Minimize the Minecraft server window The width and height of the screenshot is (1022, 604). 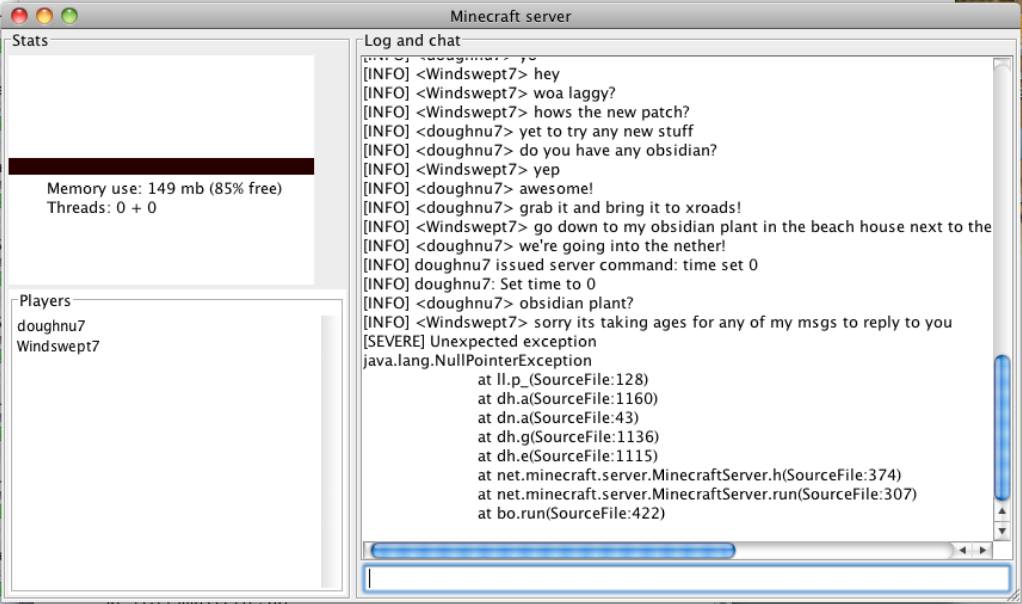[x=44, y=16]
